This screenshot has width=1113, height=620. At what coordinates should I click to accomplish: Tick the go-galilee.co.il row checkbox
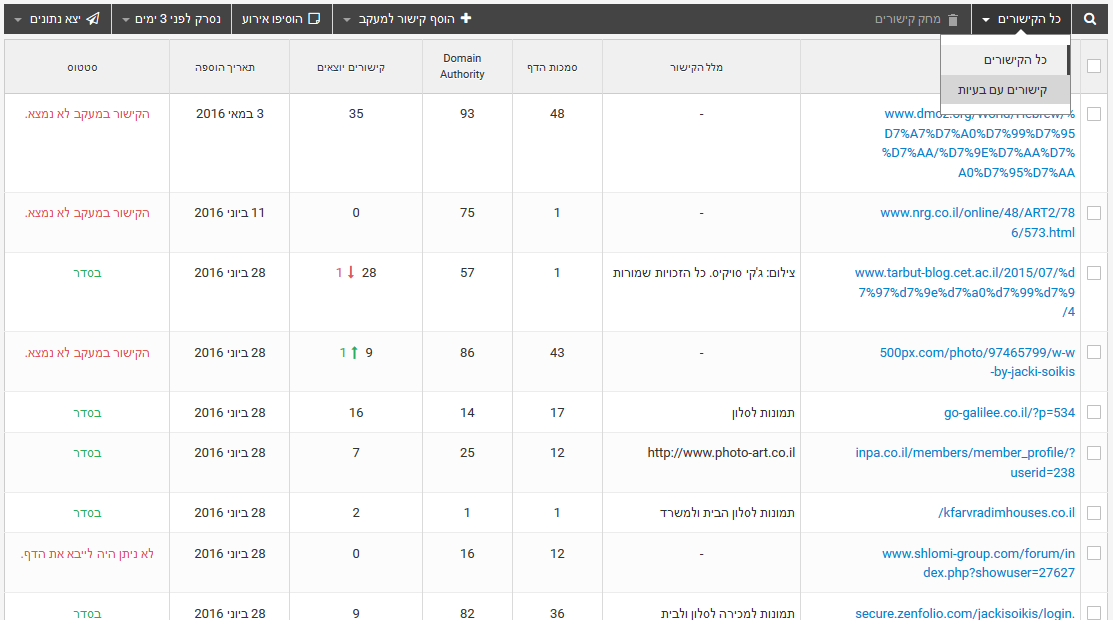tap(1094, 413)
